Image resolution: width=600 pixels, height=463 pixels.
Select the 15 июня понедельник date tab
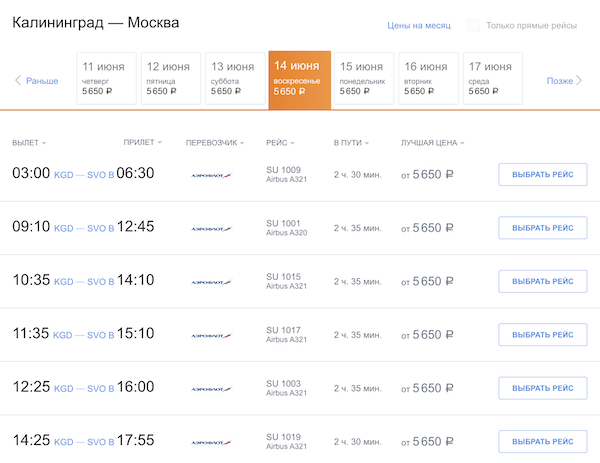(x=362, y=78)
